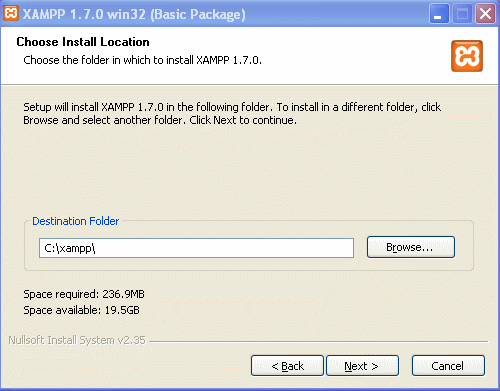Click the orange XAMPP logo in header

[x=467, y=56]
